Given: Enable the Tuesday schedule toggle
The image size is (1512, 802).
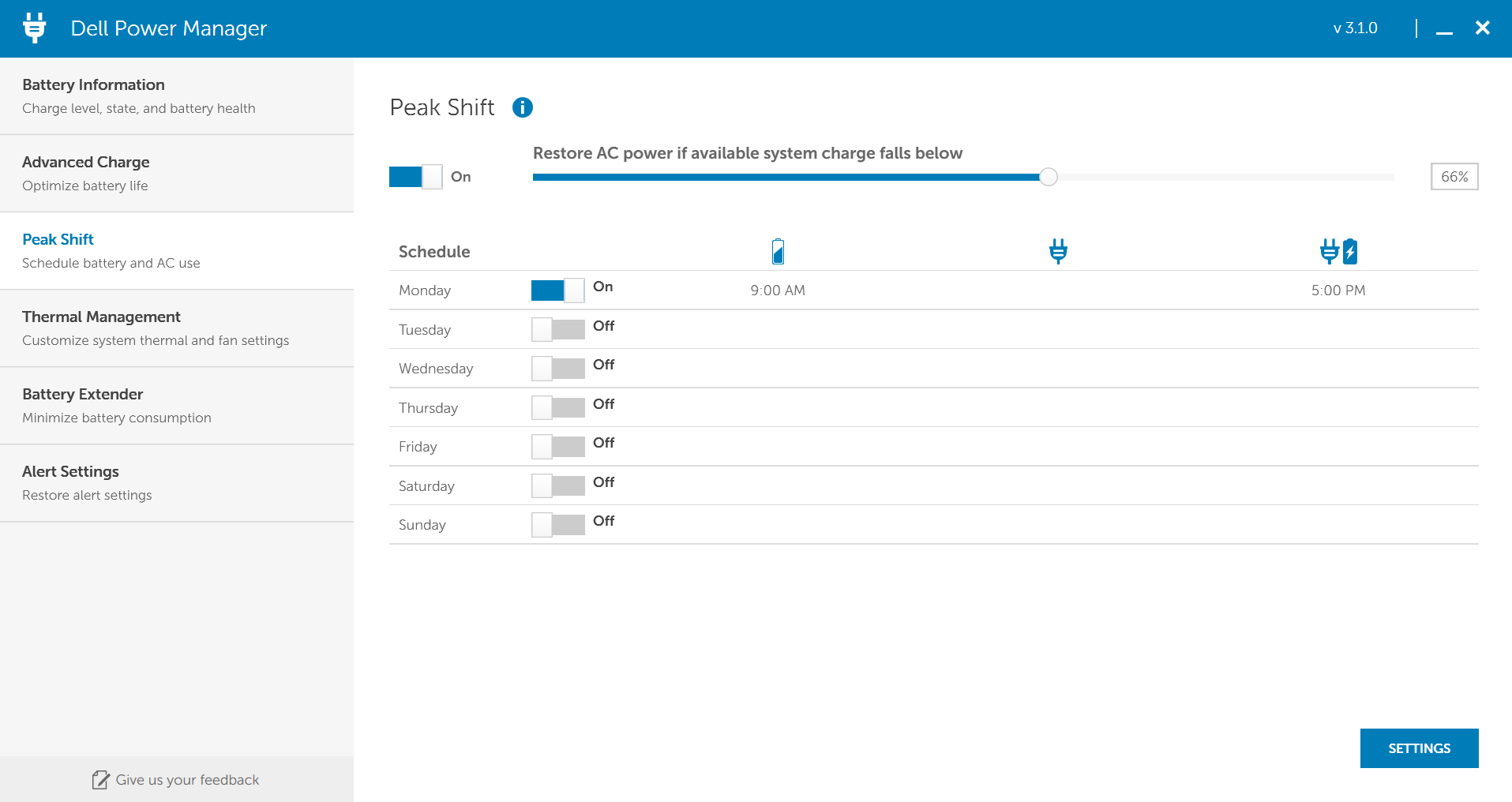Looking at the screenshot, I should [557, 329].
